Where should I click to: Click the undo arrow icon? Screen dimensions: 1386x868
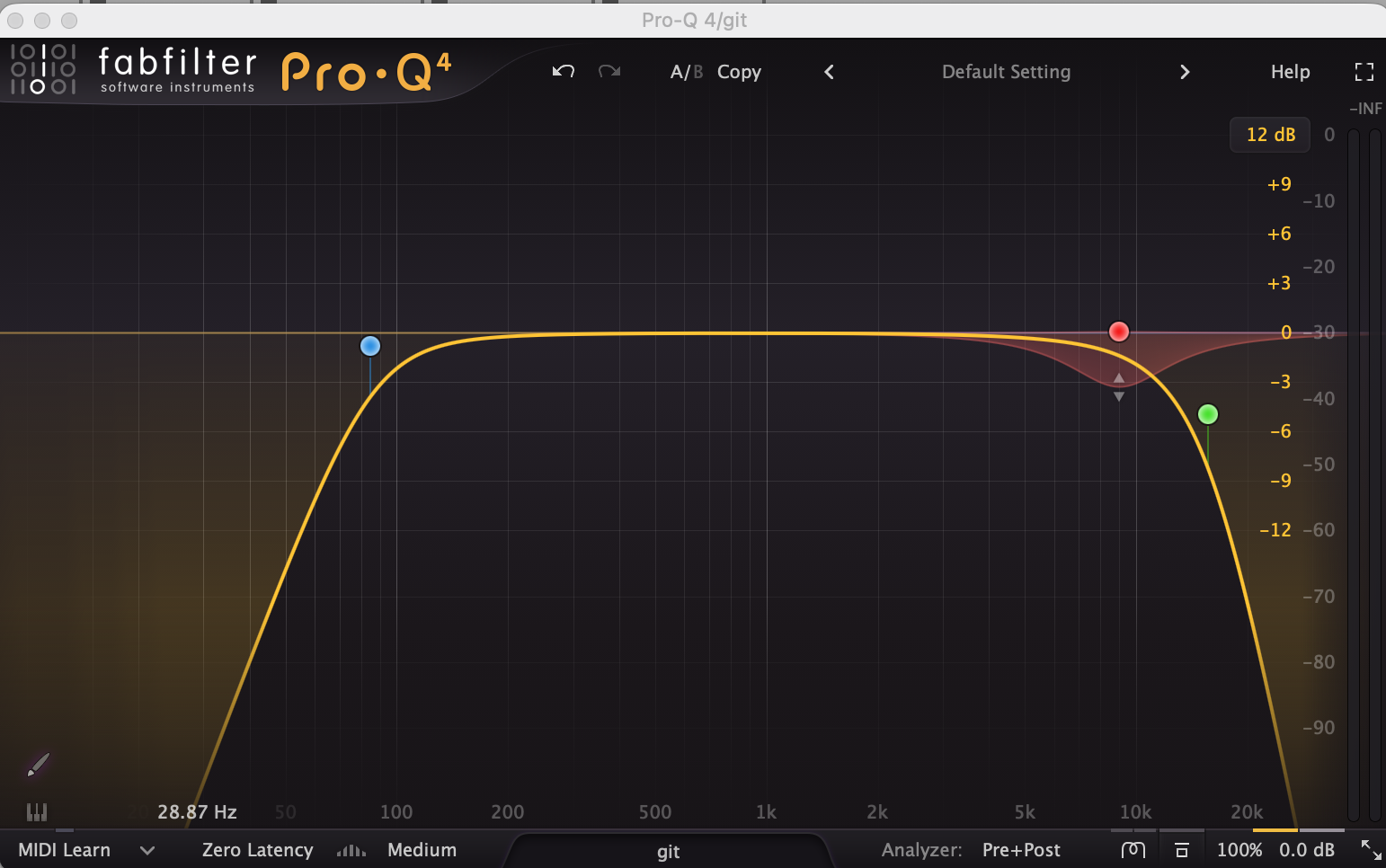(564, 72)
